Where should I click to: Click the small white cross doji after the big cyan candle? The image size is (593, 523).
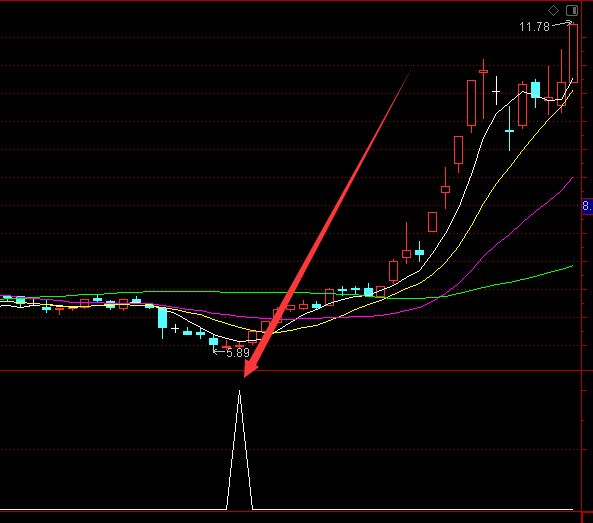click(175, 328)
